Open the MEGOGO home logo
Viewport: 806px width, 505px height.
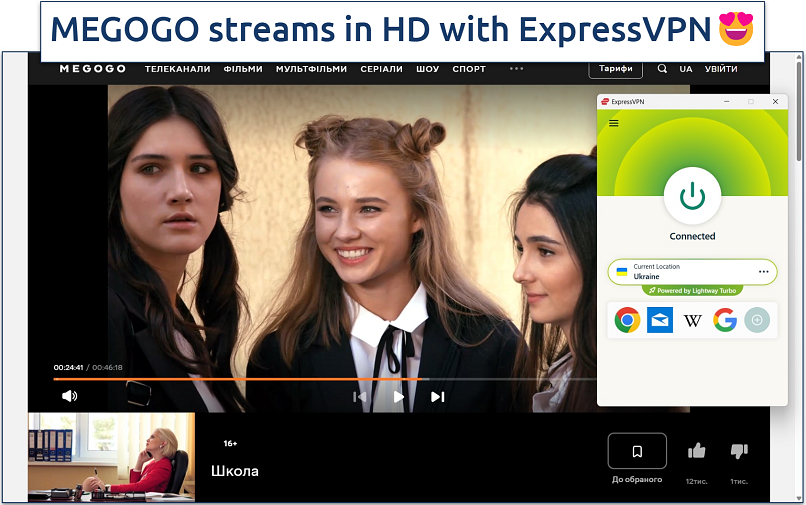coord(93,69)
